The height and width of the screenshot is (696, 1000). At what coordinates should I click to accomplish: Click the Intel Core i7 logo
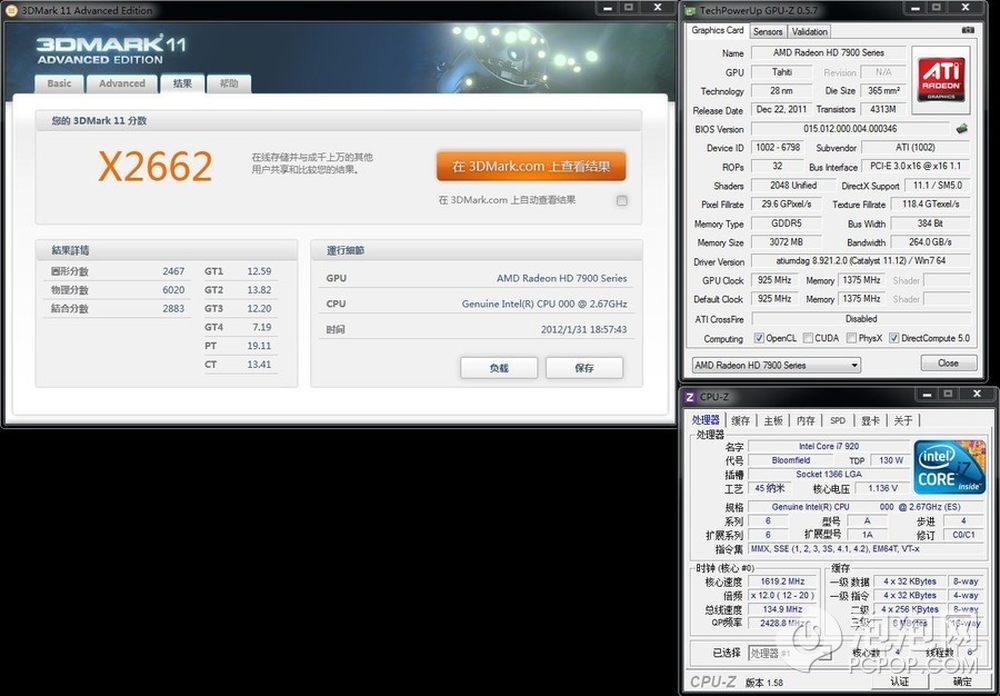(949, 467)
